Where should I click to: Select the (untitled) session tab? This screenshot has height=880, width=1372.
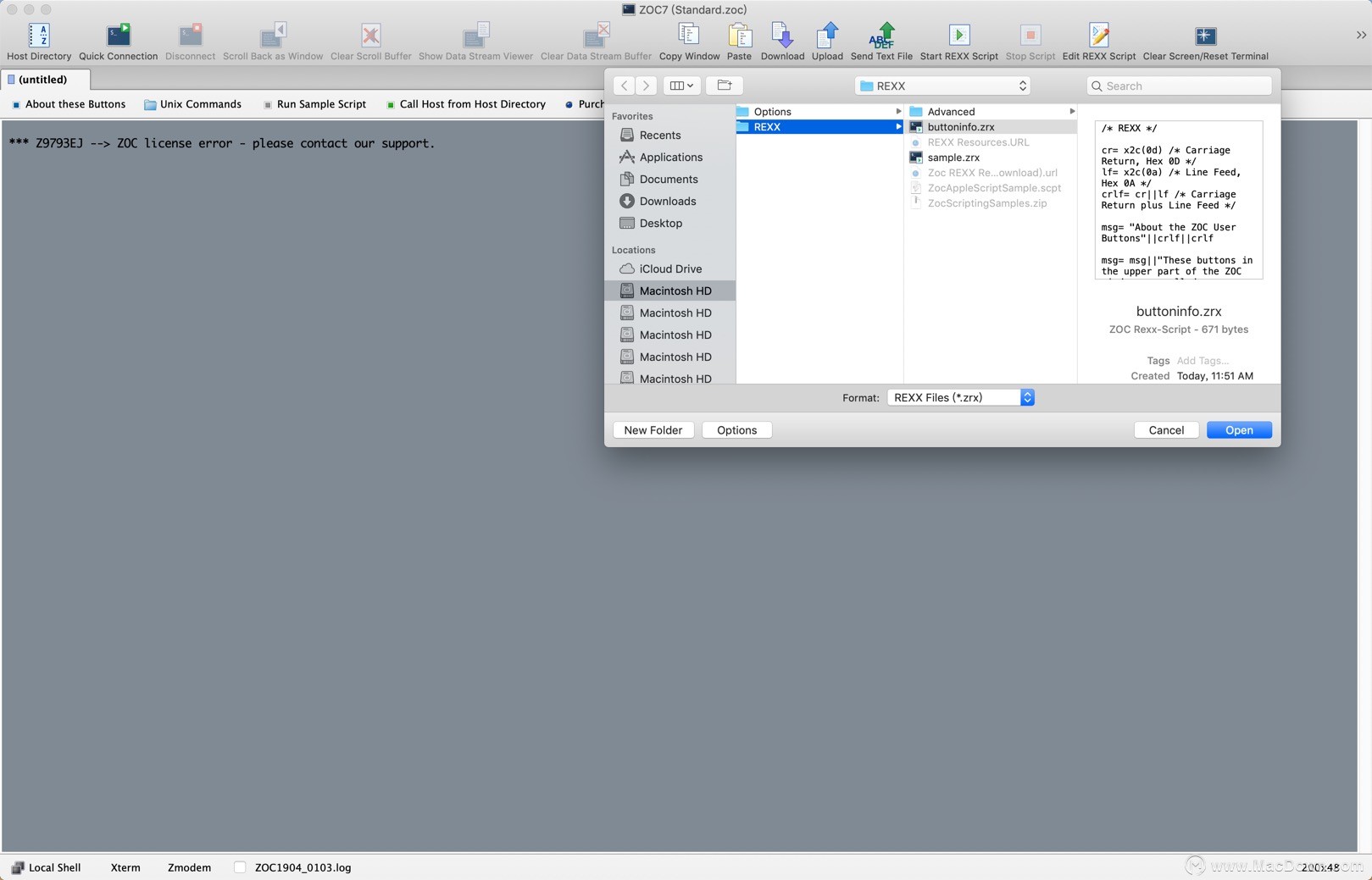(x=46, y=80)
